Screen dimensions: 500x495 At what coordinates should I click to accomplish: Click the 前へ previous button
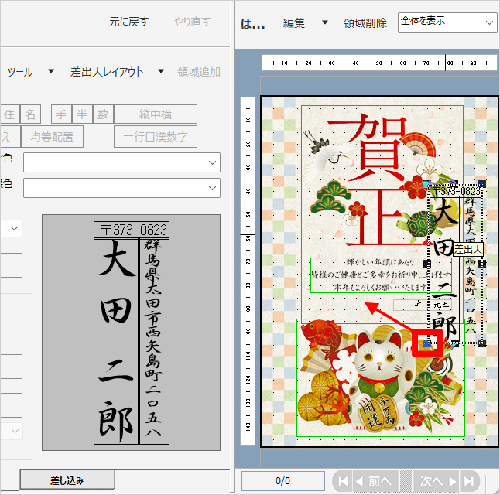point(374,481)
